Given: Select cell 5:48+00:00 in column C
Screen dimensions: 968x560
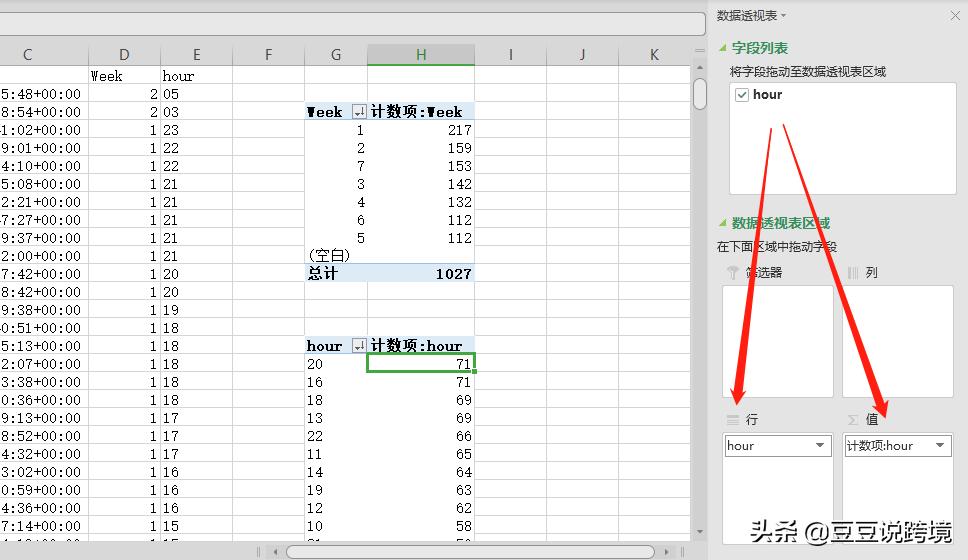Looking at the screenshot, I should [44, 94].
